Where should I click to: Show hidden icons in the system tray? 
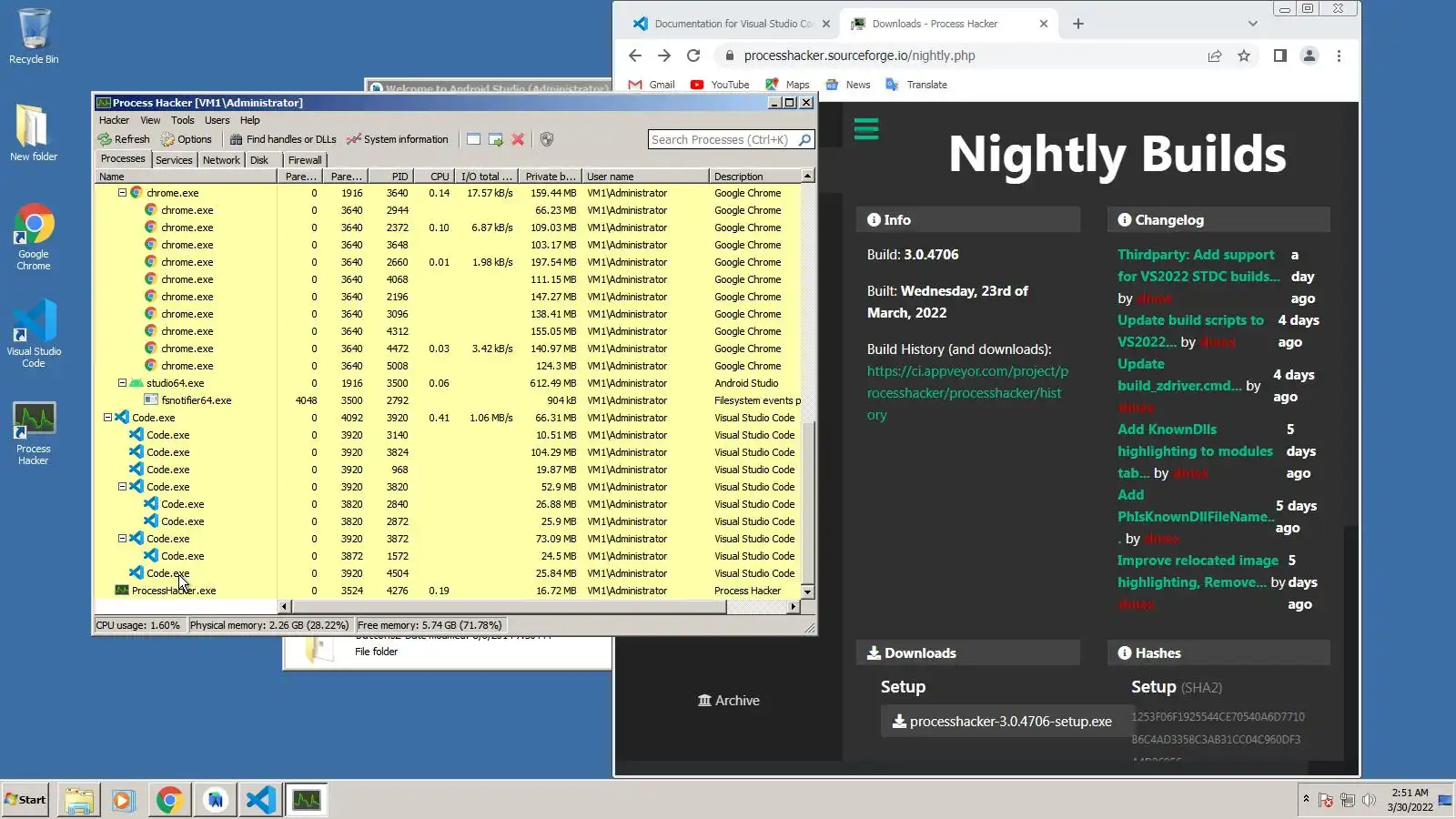click(1306, 799)
